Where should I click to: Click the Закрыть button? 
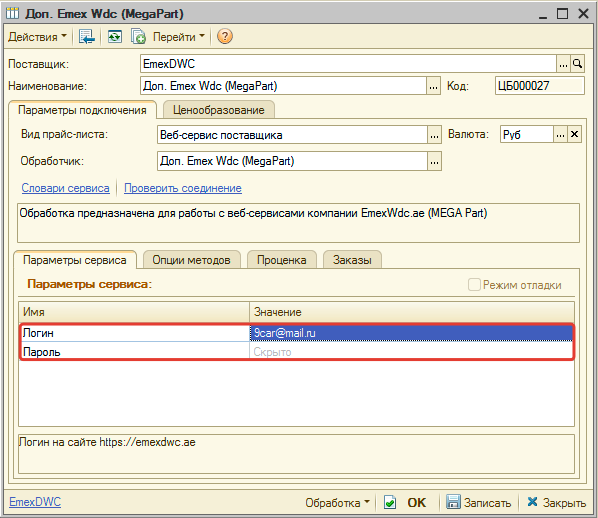click(556, 503)
